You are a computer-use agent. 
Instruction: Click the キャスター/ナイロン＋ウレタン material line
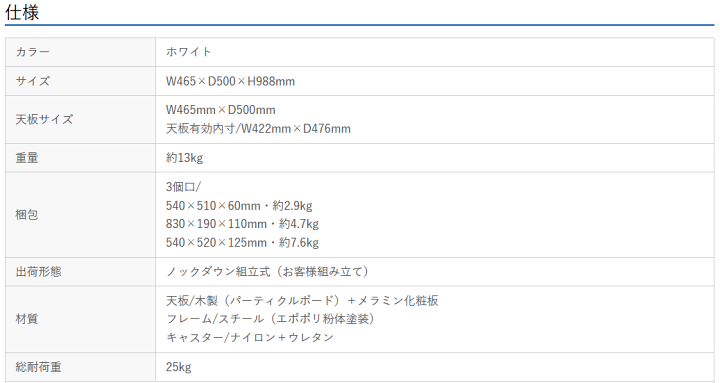(x=250, y=338)
